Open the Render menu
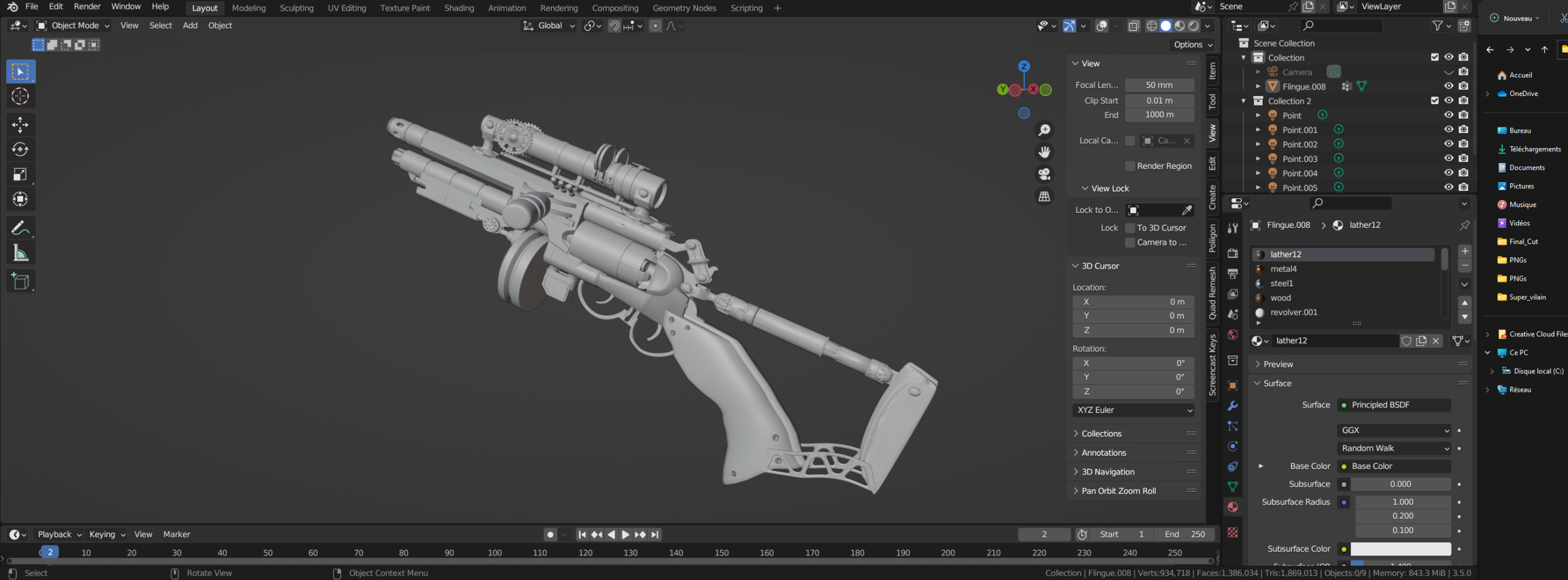Viewport: 1568px width, 580px height. coord(87,7)
